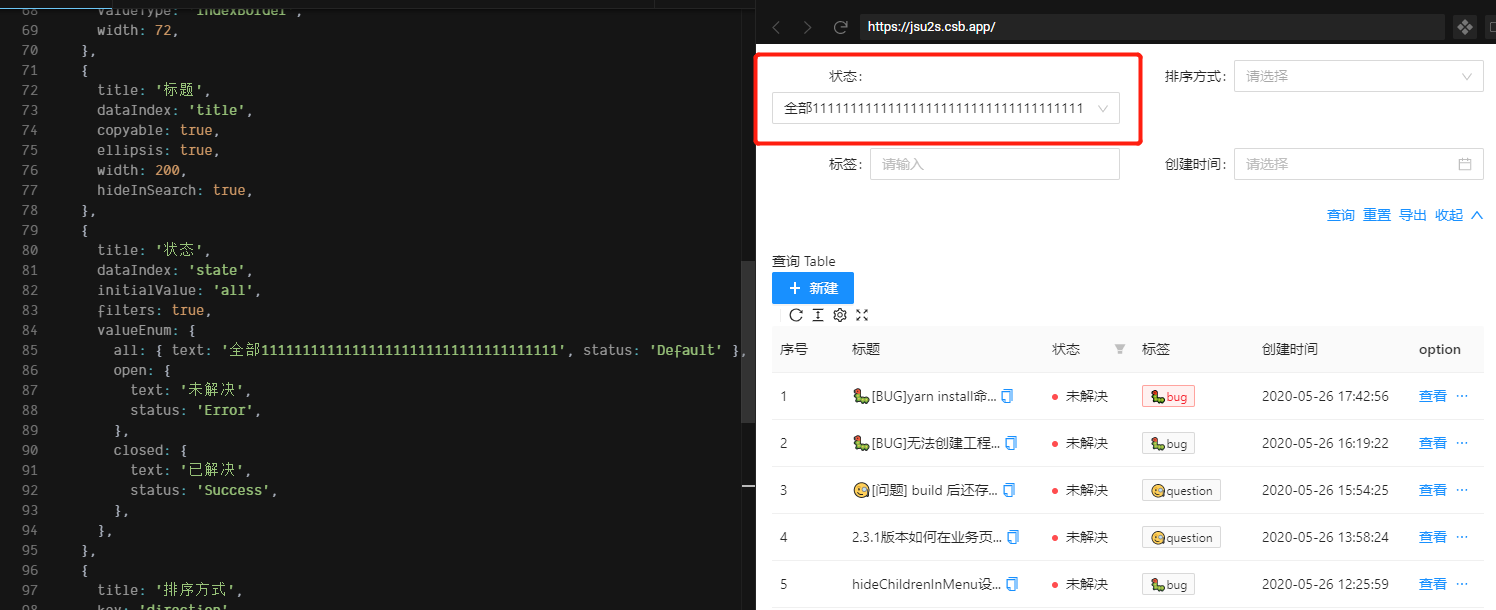Image resolution: width=1496 pixels, height=610 pixels.
Task: Click the browser preview forward arrow
Action: [x=808, y=27]
